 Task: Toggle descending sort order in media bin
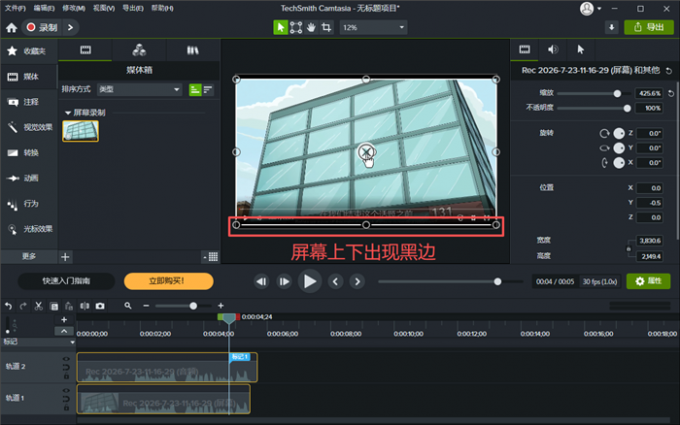tap(208, 90)
